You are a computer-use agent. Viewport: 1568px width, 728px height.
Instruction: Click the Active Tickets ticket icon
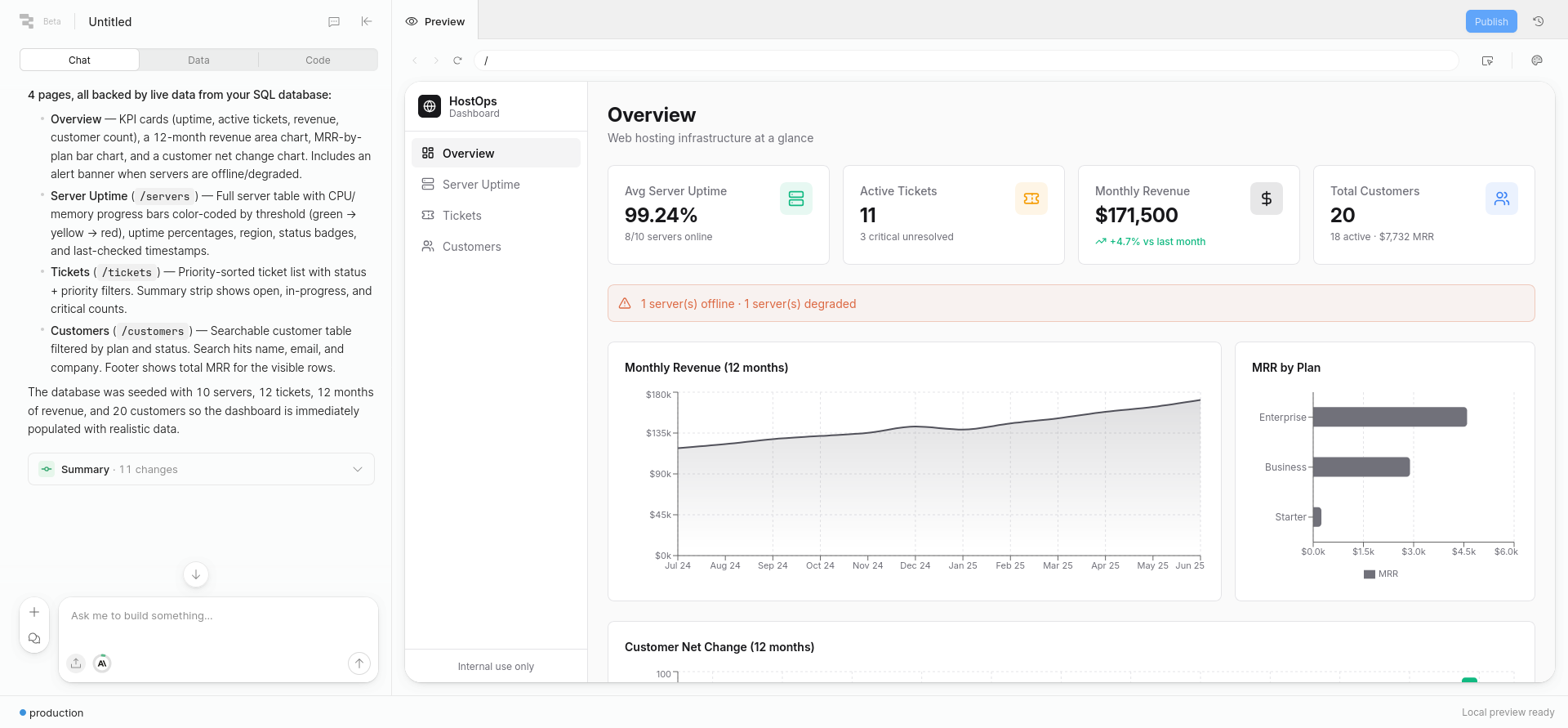(x=1031, y=199)
